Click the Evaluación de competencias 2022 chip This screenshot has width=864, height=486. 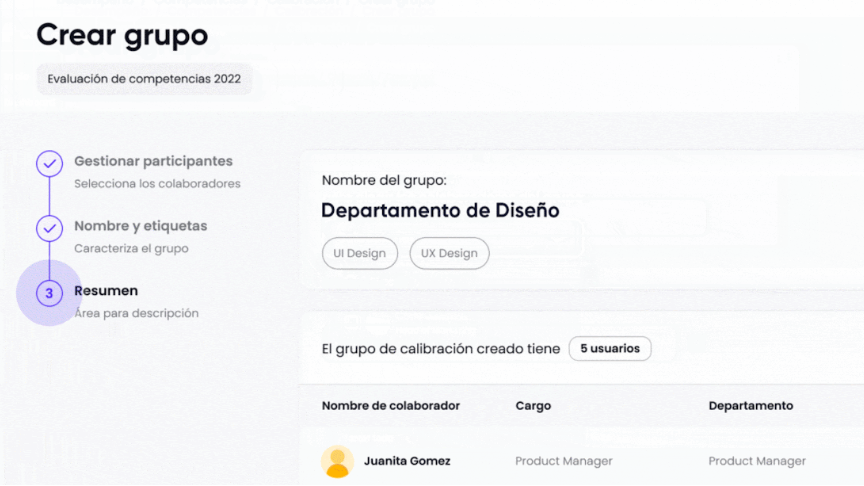(144, 79)
